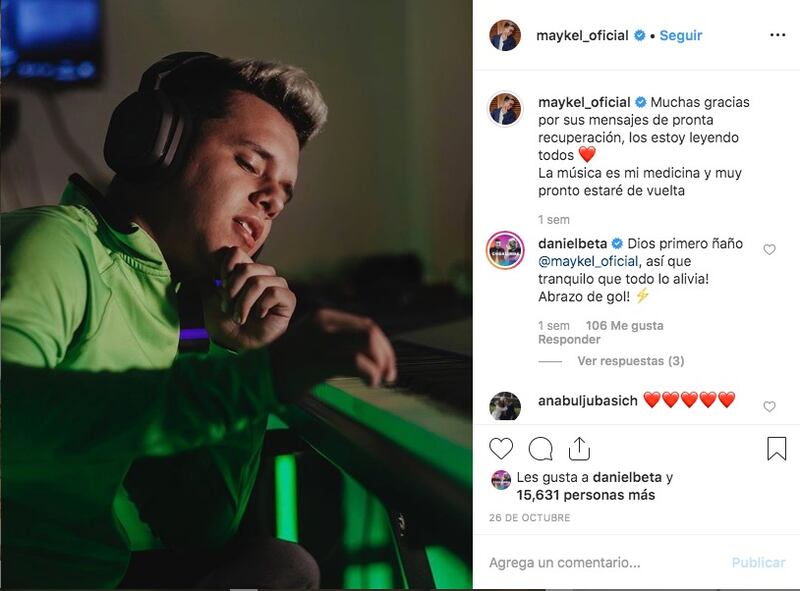800x591 pixels.
Task: Expand Ver respuestas (3) replies
Action: tap(631, 361)
